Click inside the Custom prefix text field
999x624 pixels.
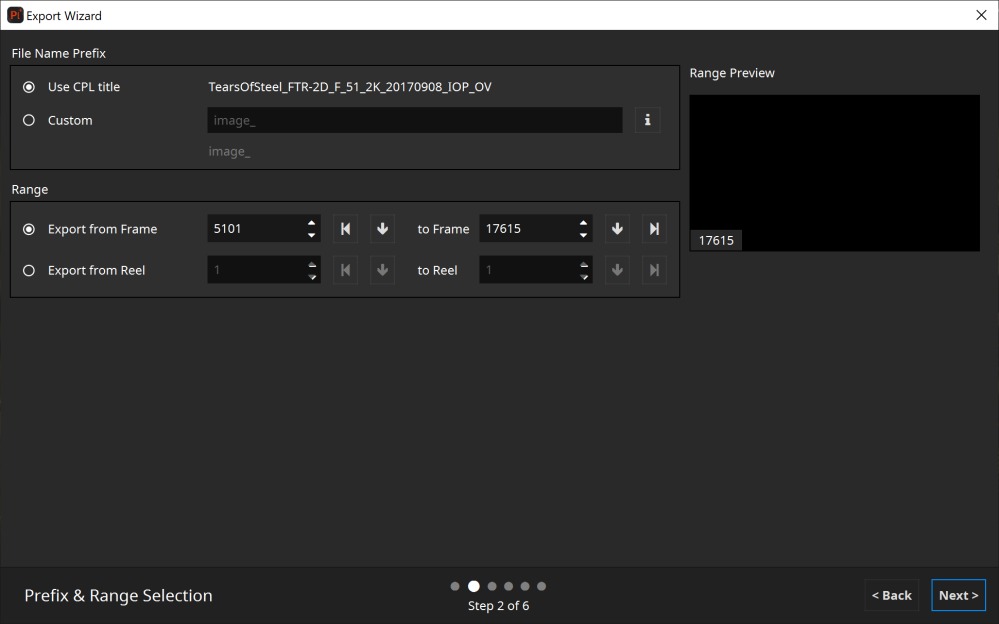click(x=414, y=120)
